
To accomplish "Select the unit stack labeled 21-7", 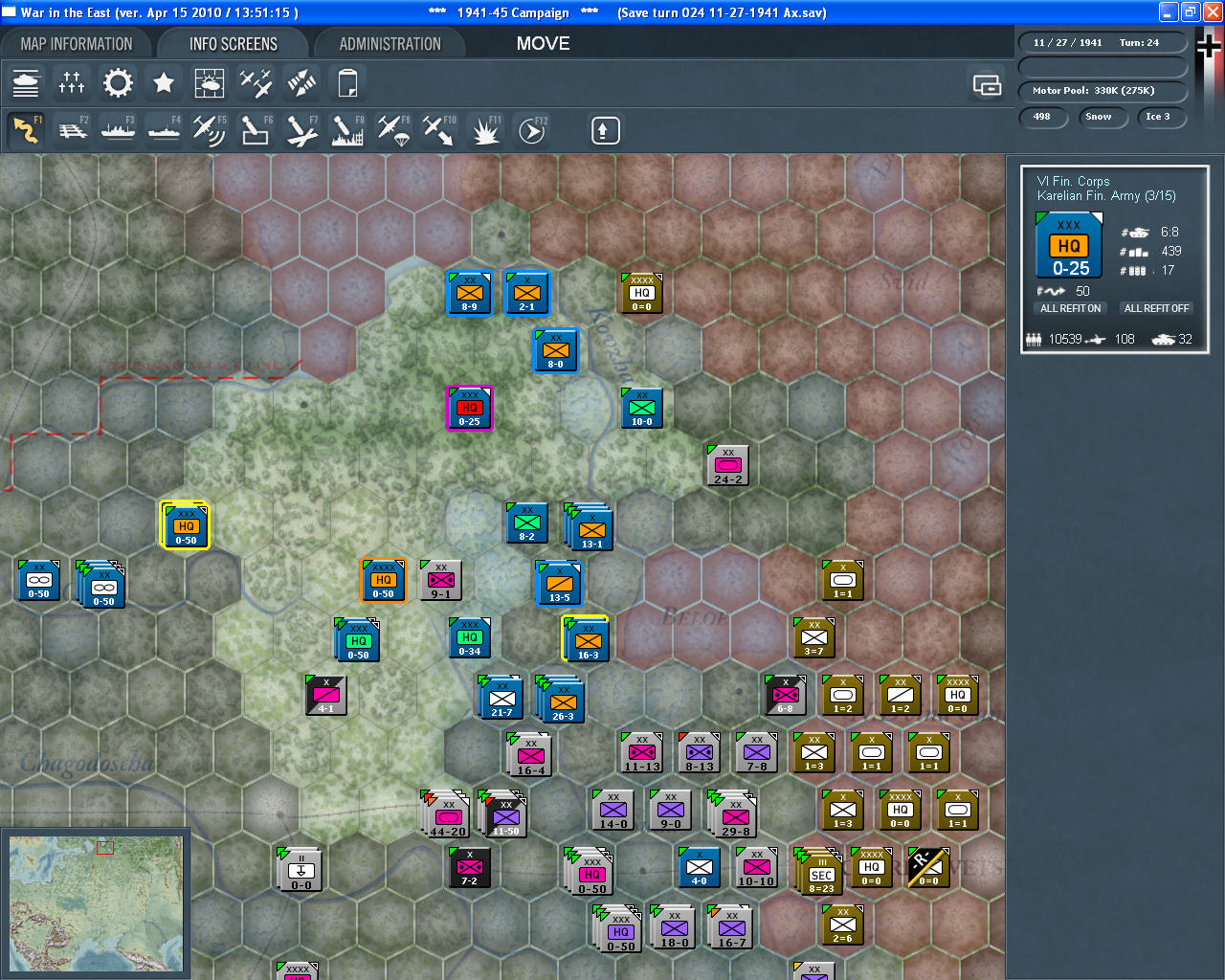I will [x=501, y=697].
